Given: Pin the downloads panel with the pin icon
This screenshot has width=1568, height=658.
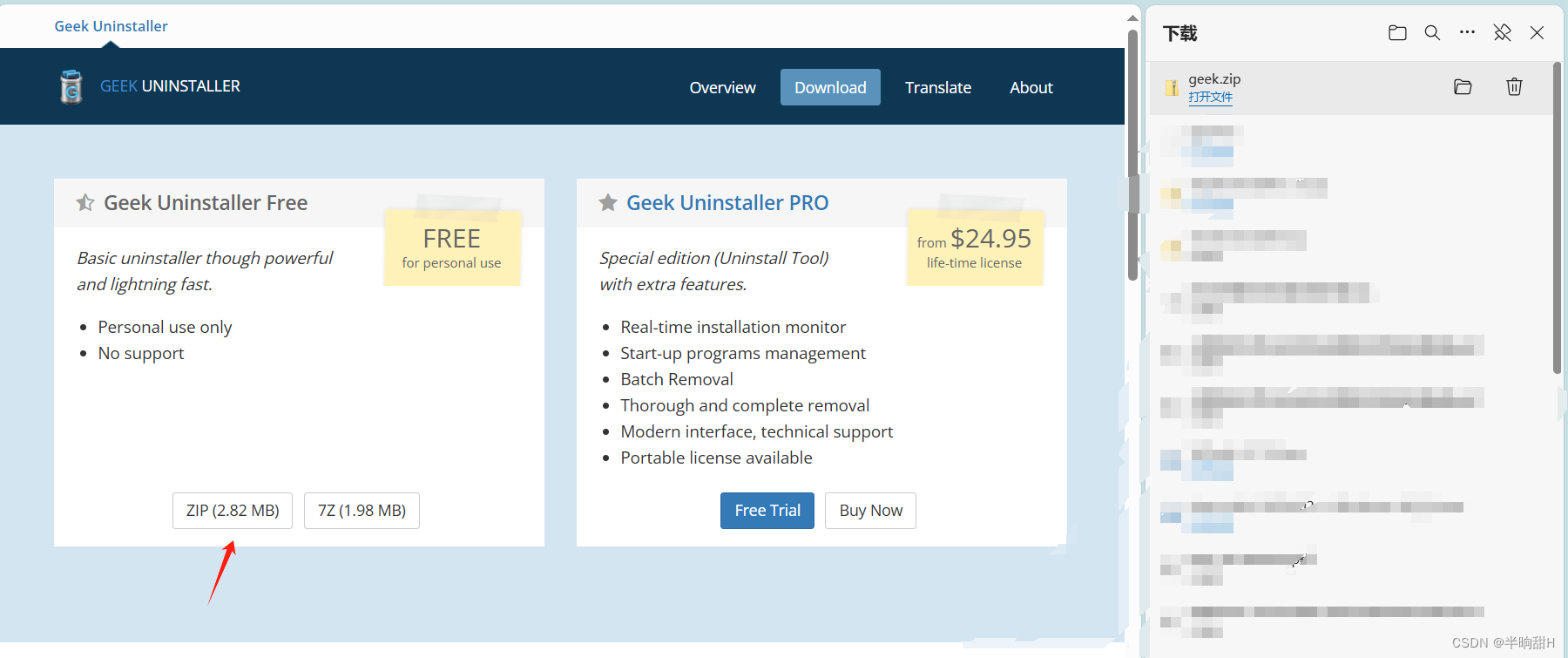Looking at the screenshot, I should tap(1502, 33).
